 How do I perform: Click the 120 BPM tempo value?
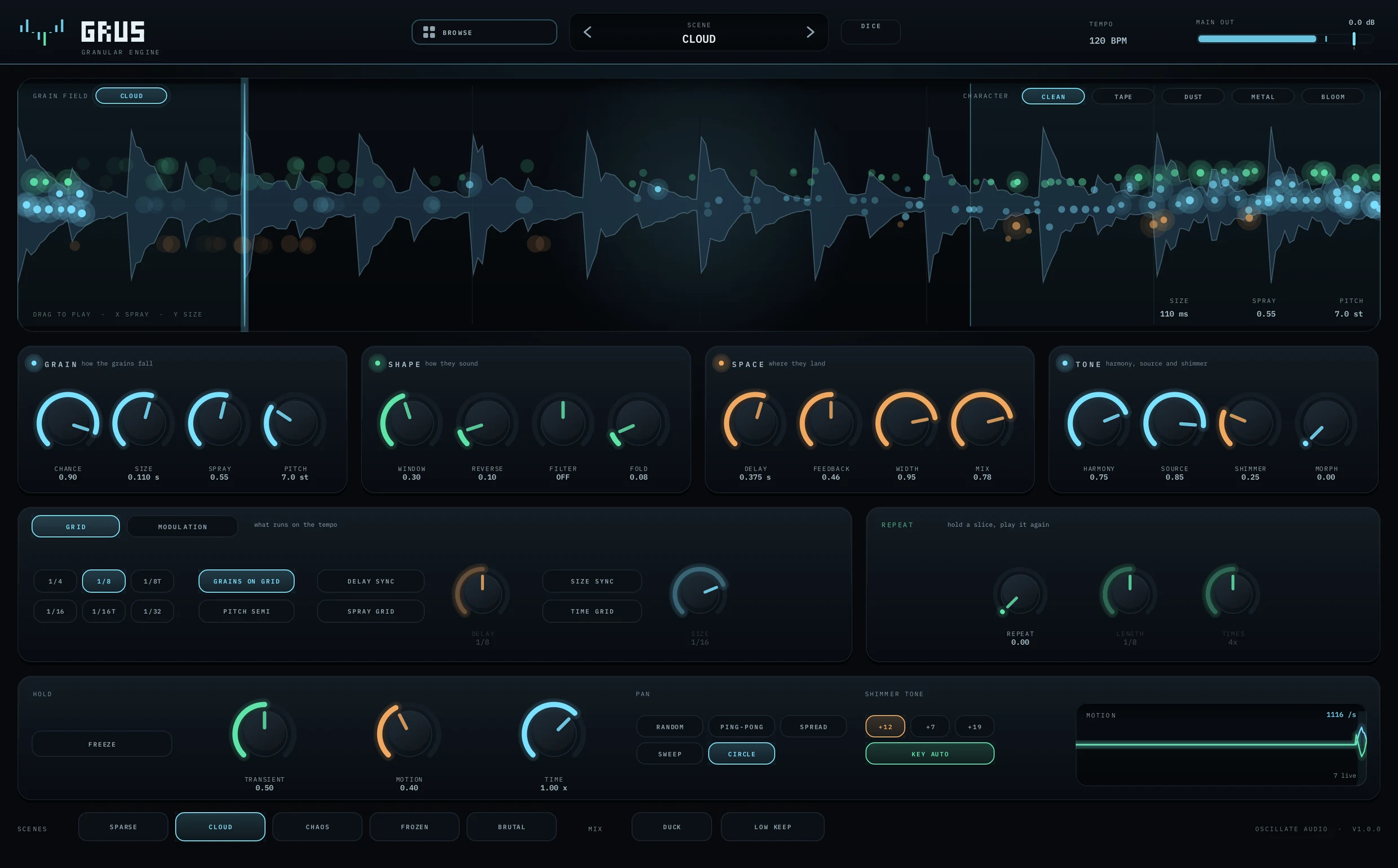(1108, 41)
